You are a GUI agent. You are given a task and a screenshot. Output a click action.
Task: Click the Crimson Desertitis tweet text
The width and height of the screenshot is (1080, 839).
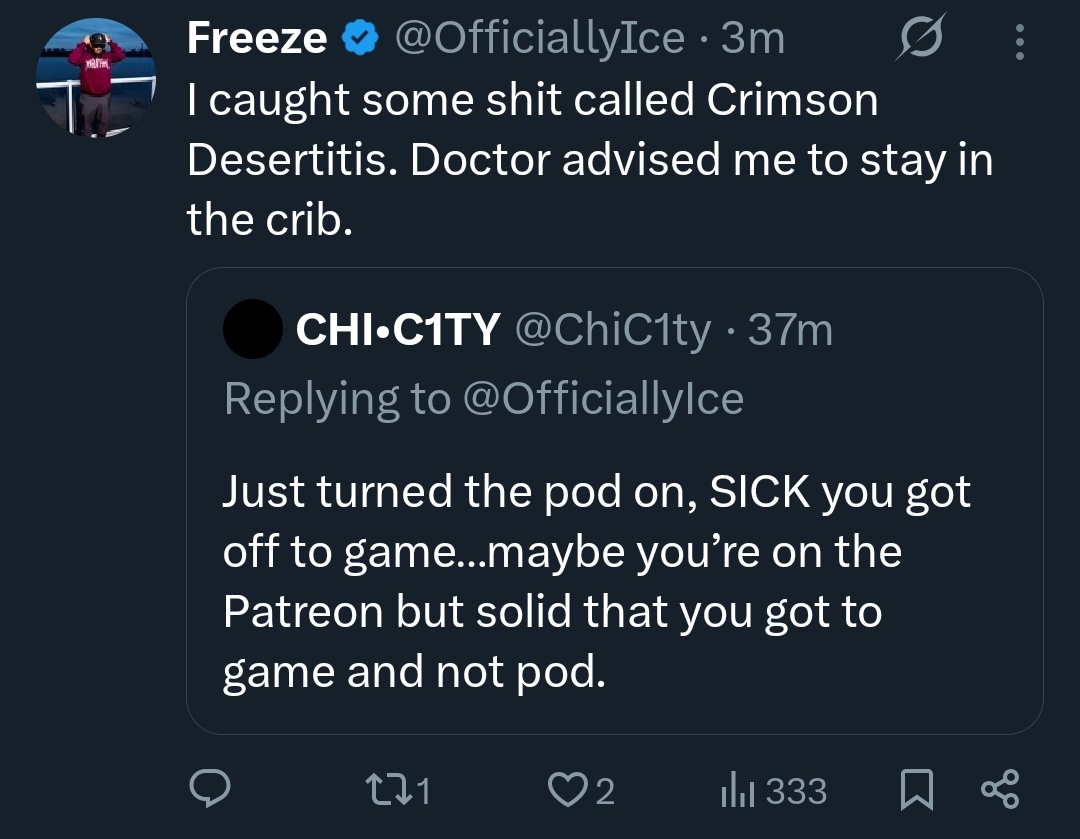point(590,159)
